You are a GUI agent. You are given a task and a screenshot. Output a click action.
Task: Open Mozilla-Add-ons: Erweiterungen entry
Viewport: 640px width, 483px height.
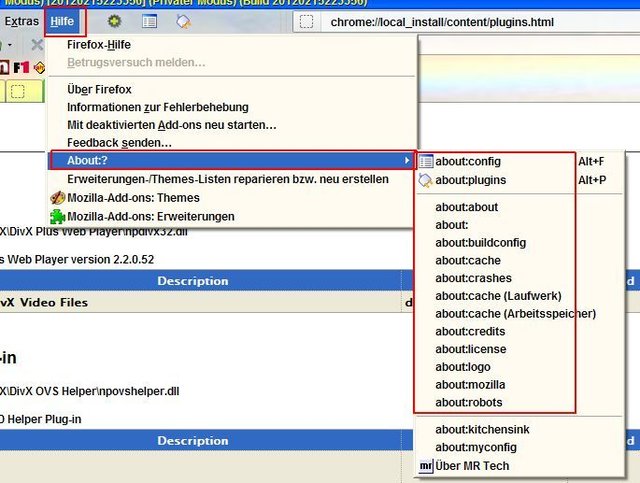point(233,216)
